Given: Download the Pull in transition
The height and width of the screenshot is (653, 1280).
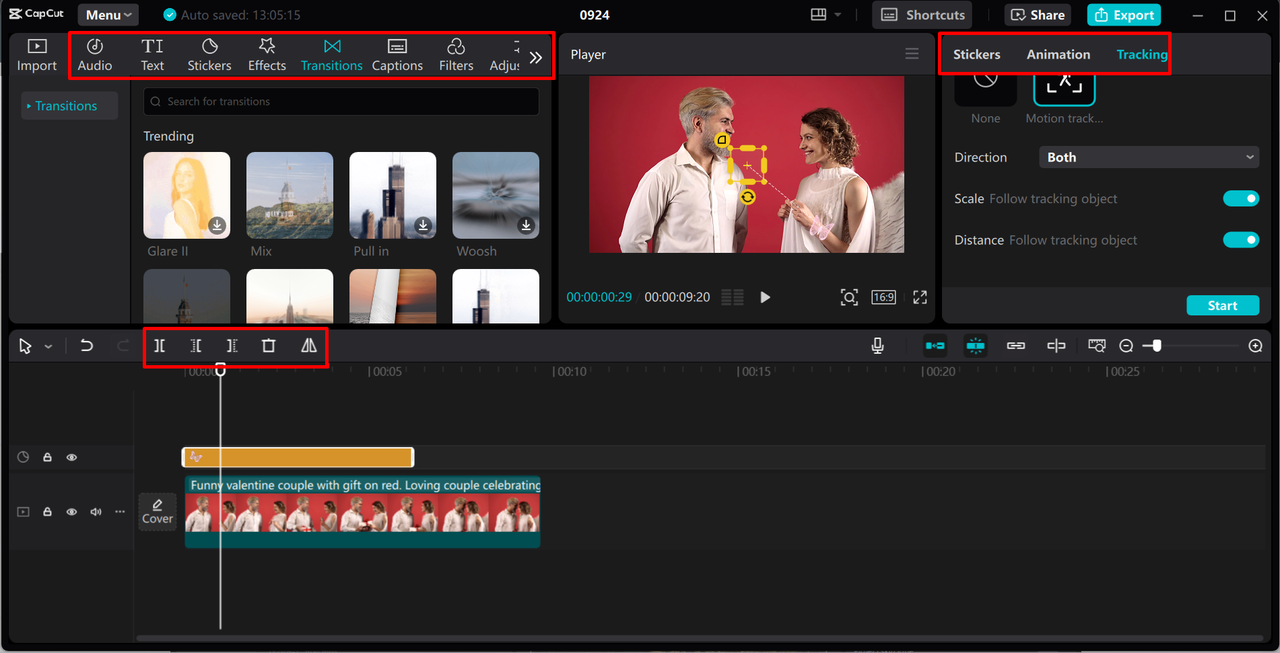Looking at the screenshot, I should (x=423, y=225).
